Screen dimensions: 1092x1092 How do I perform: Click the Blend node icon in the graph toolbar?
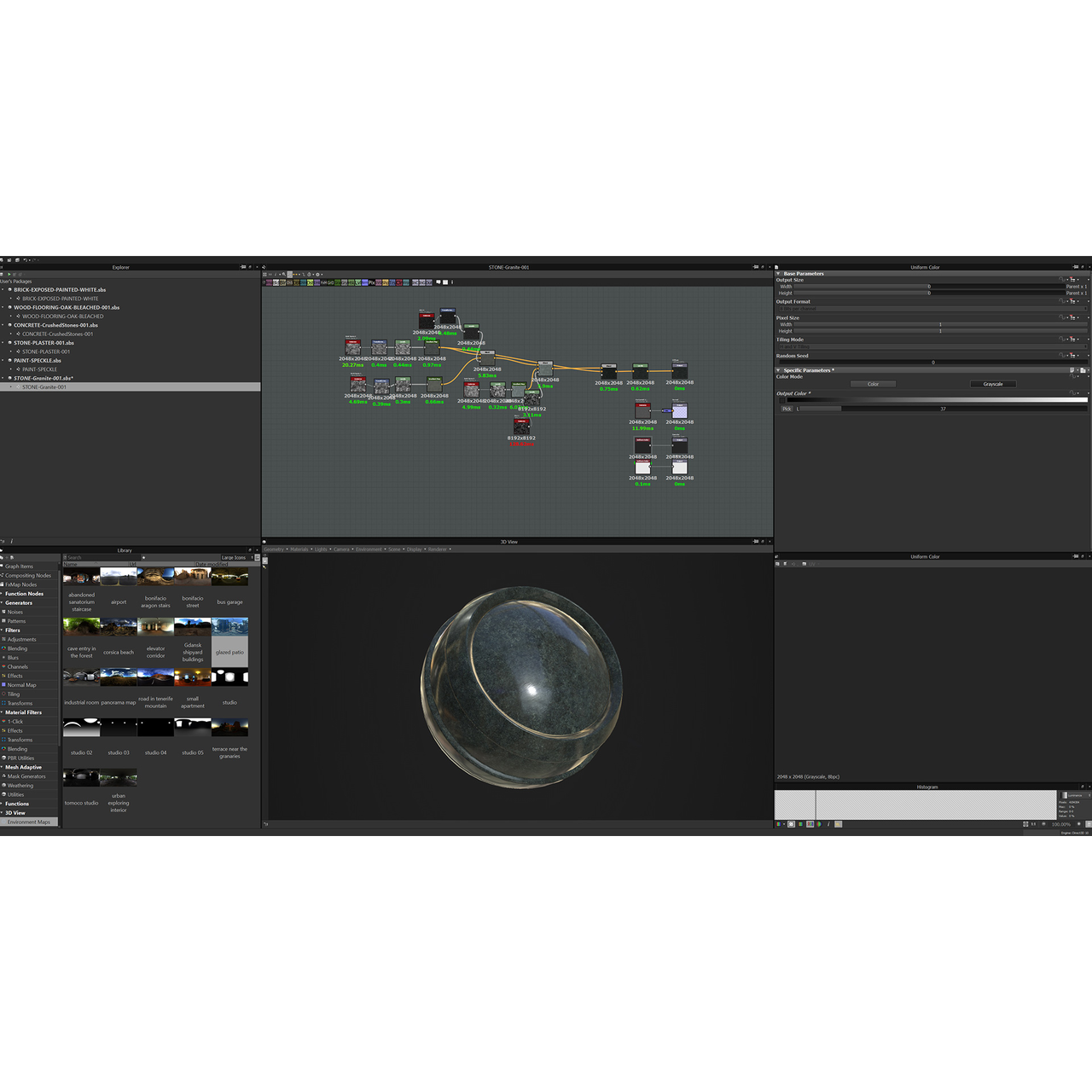click(x=276, y=281)
